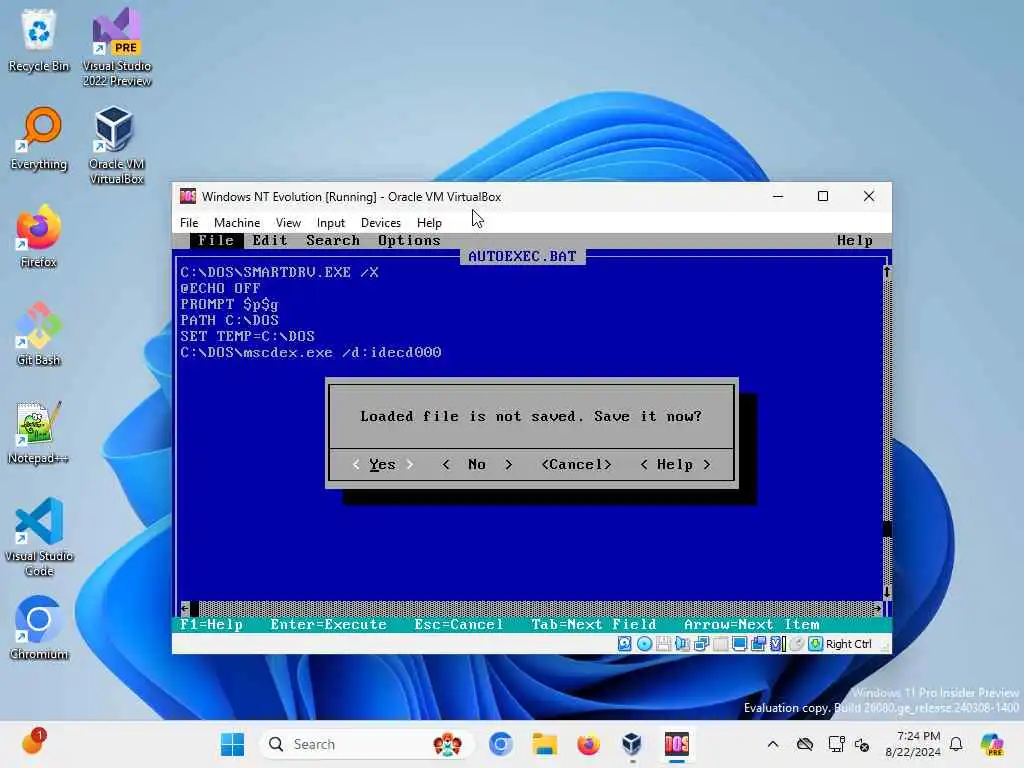Click the mscdex.exe line in the editor
This screenshot has width=1024, height=768.
[311, 353]
